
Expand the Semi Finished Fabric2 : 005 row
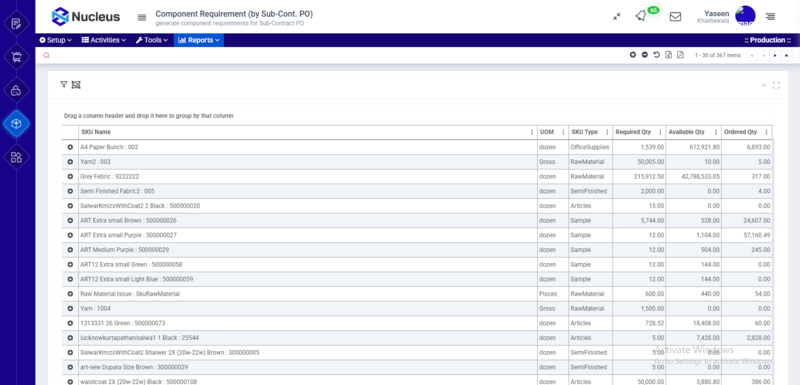click(70, 191)
